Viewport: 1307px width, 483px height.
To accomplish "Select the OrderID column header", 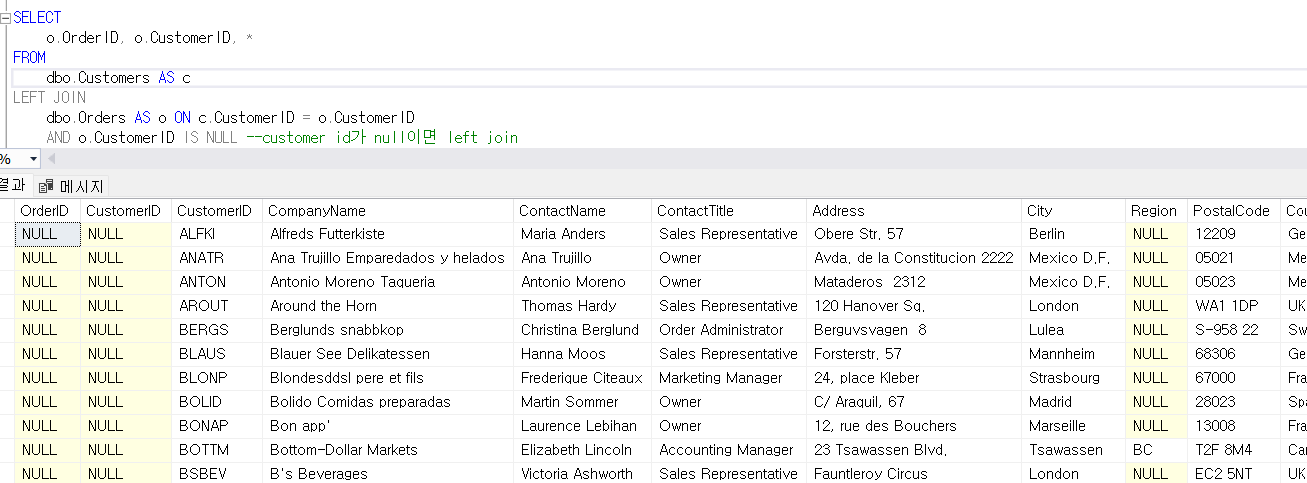I will point(47,211).
